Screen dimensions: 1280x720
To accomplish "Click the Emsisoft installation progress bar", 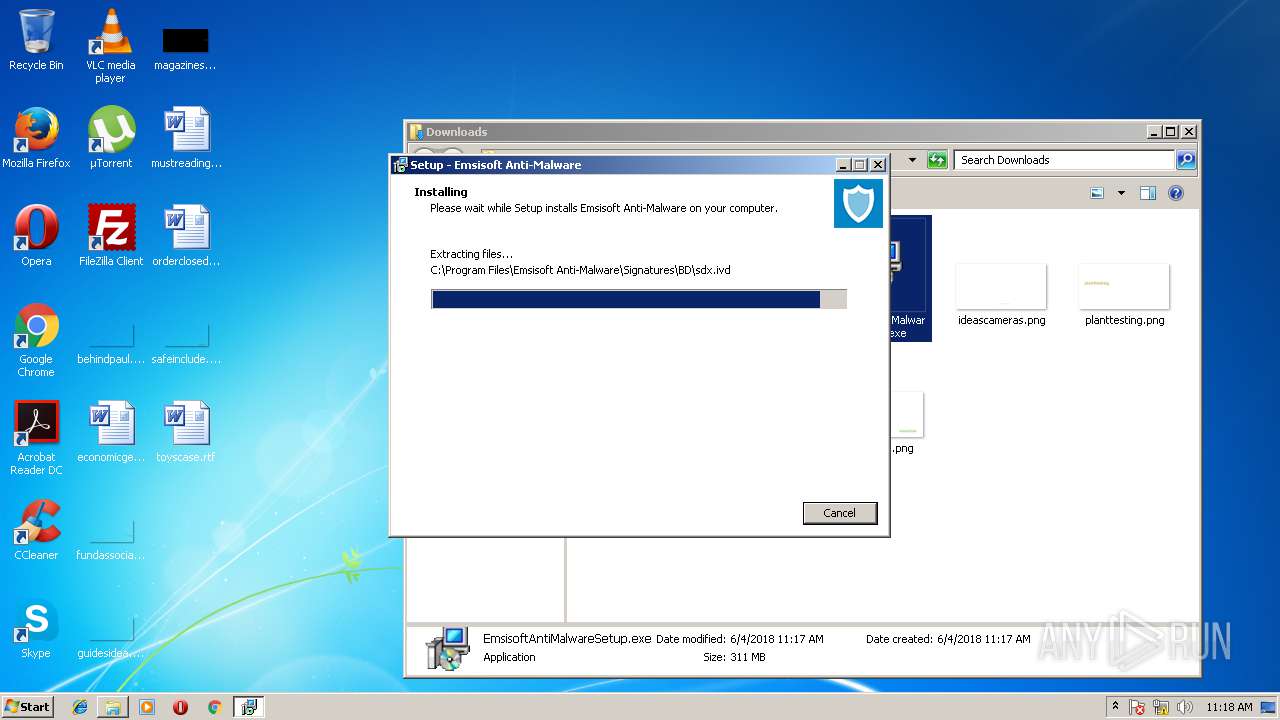I will [639, 299].
